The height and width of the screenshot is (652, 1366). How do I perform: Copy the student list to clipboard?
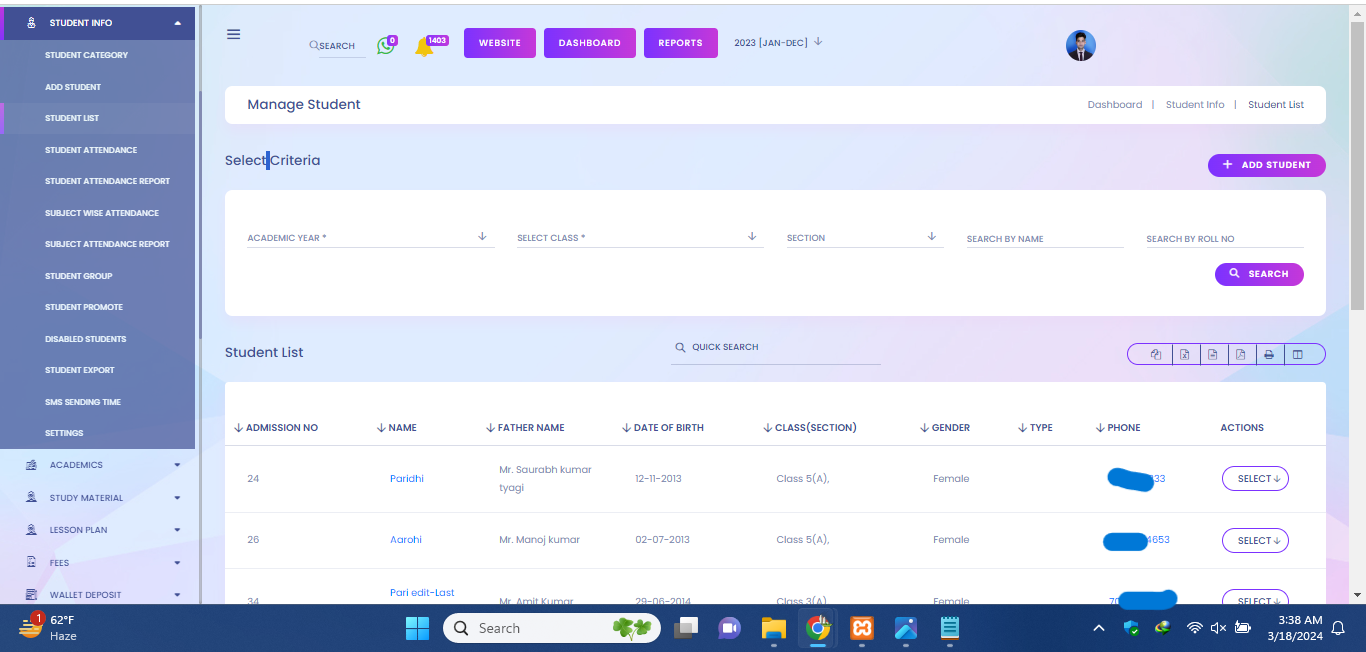click(1156, 354)
